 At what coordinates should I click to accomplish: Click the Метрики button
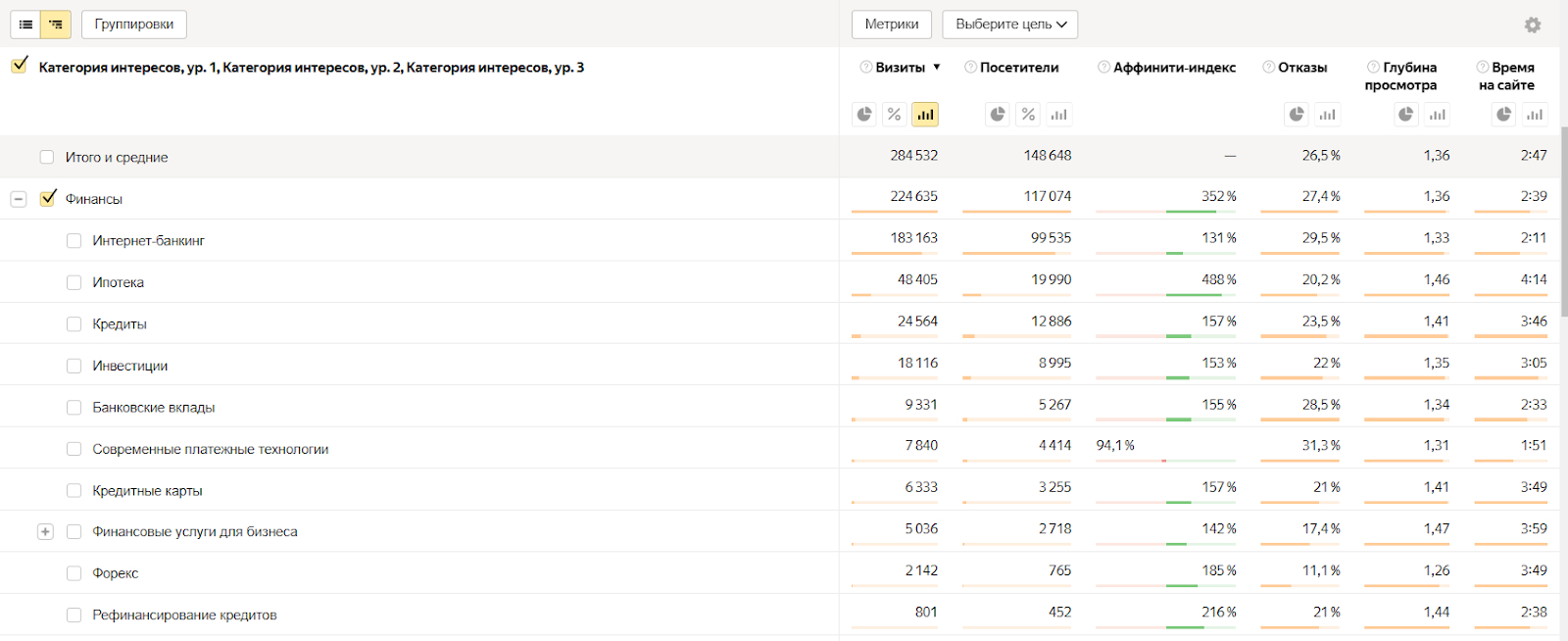892,25
